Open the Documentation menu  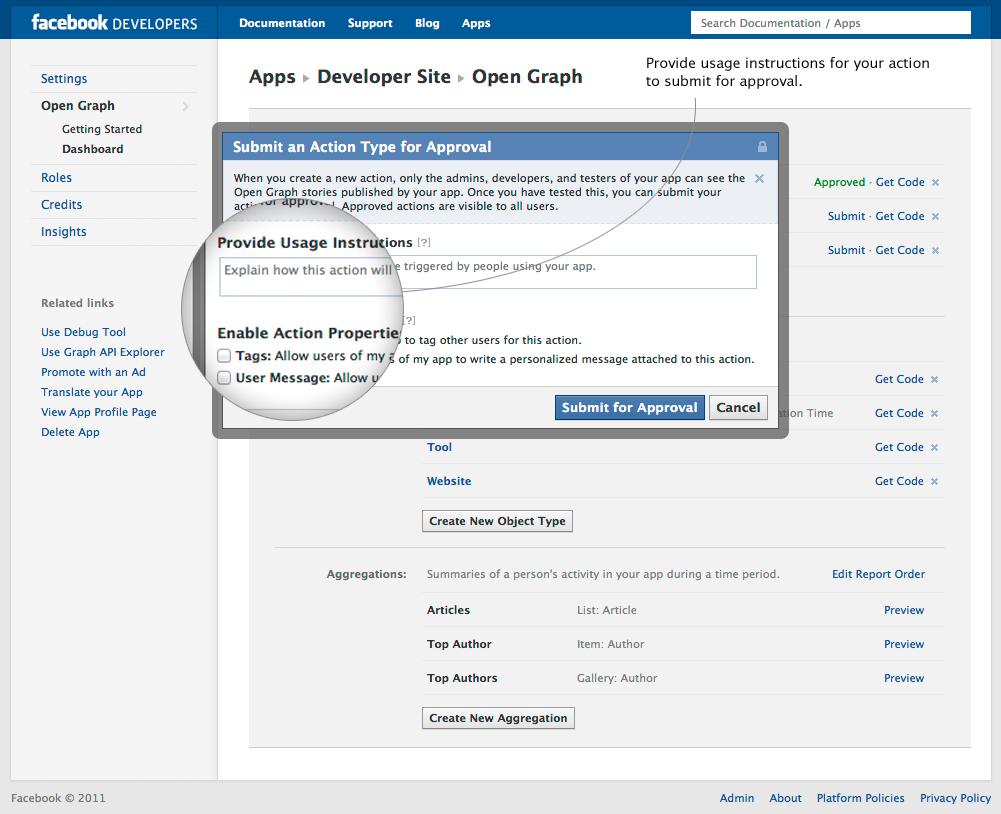tap(282, 23)
